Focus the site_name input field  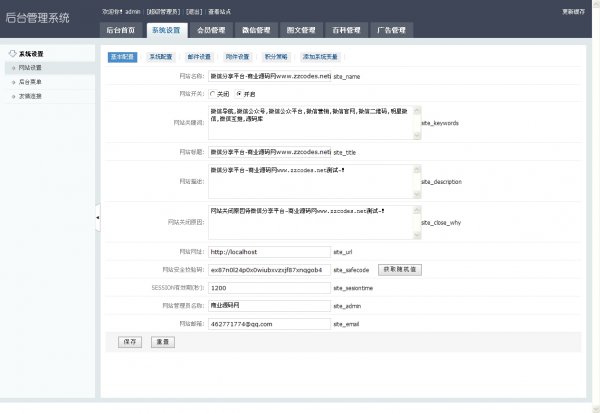(x=270, y=76)
